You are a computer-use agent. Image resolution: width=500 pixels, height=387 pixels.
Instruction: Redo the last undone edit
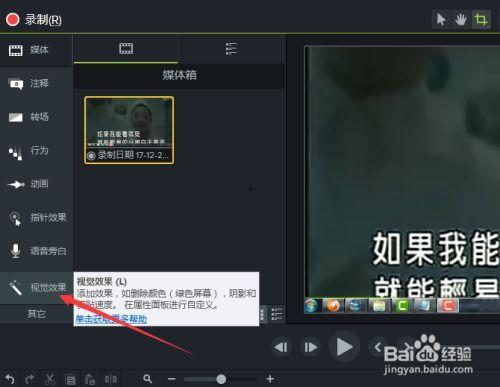[x=30, y=379]
